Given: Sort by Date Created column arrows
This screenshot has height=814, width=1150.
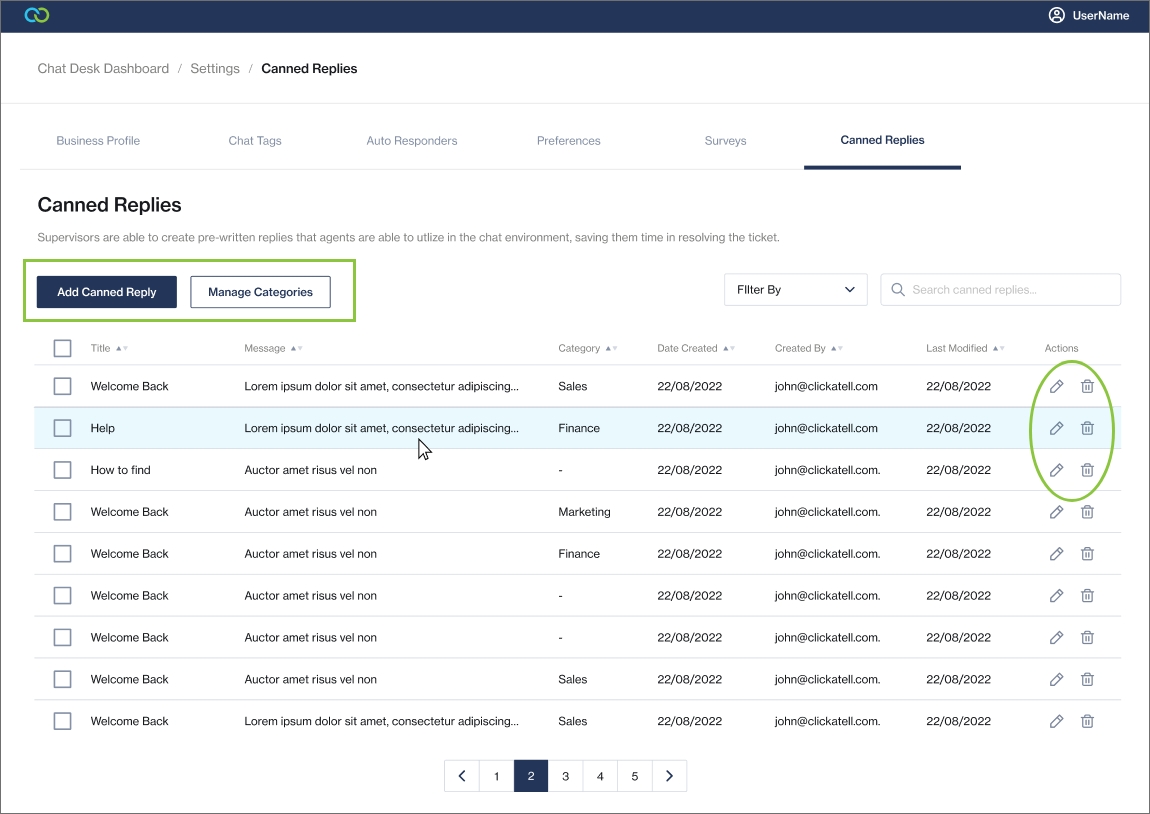Looking at the screenshot, I should click(729, 349).
